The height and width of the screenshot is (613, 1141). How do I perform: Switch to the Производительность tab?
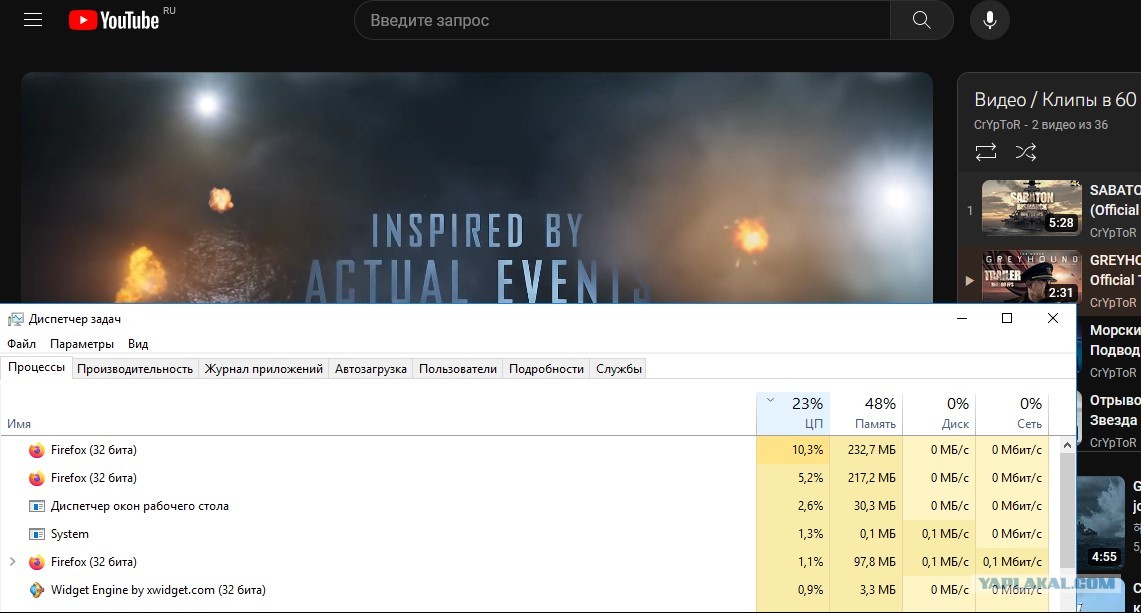pos(135,369)
